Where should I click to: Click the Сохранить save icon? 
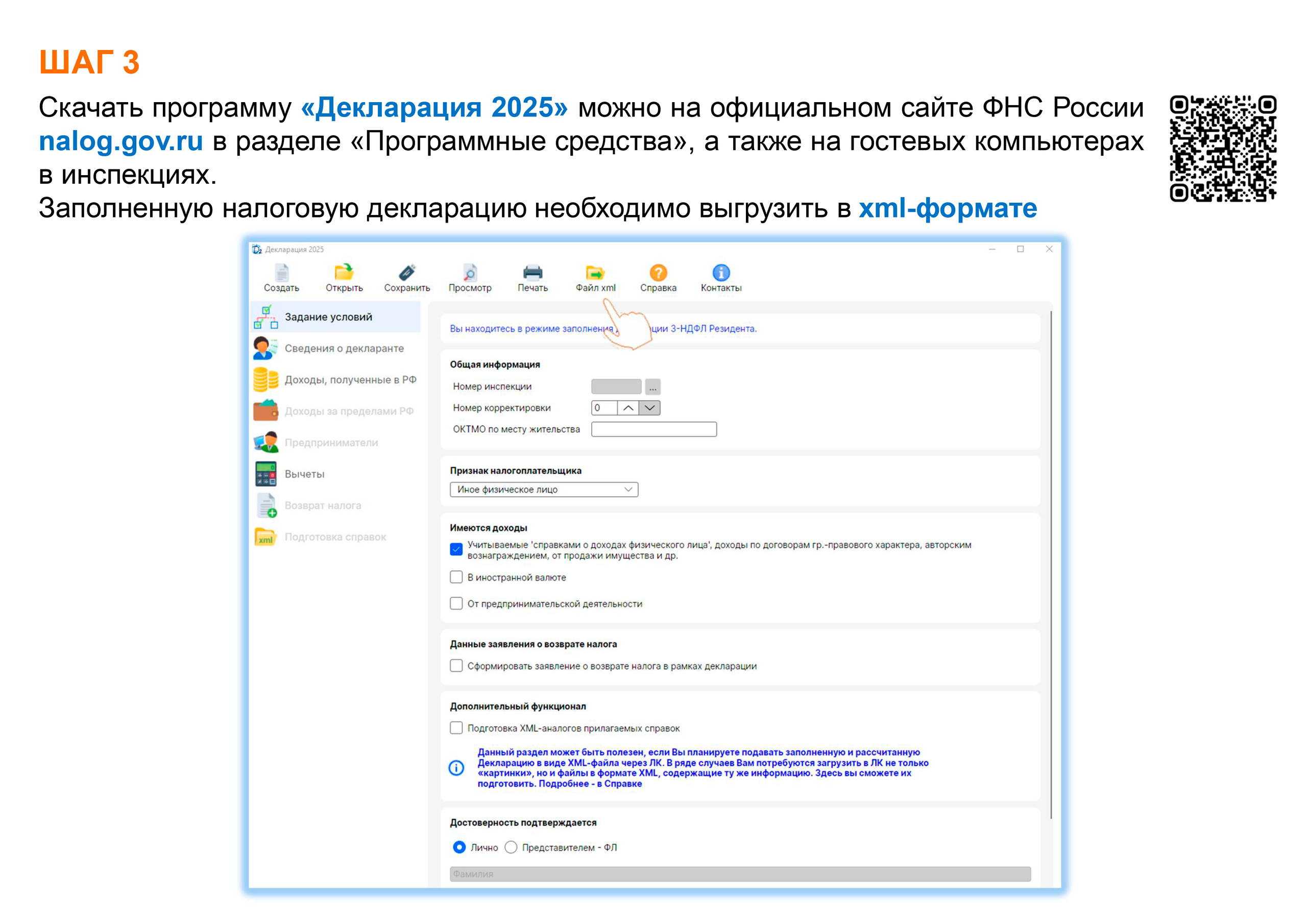coord(406,273)
